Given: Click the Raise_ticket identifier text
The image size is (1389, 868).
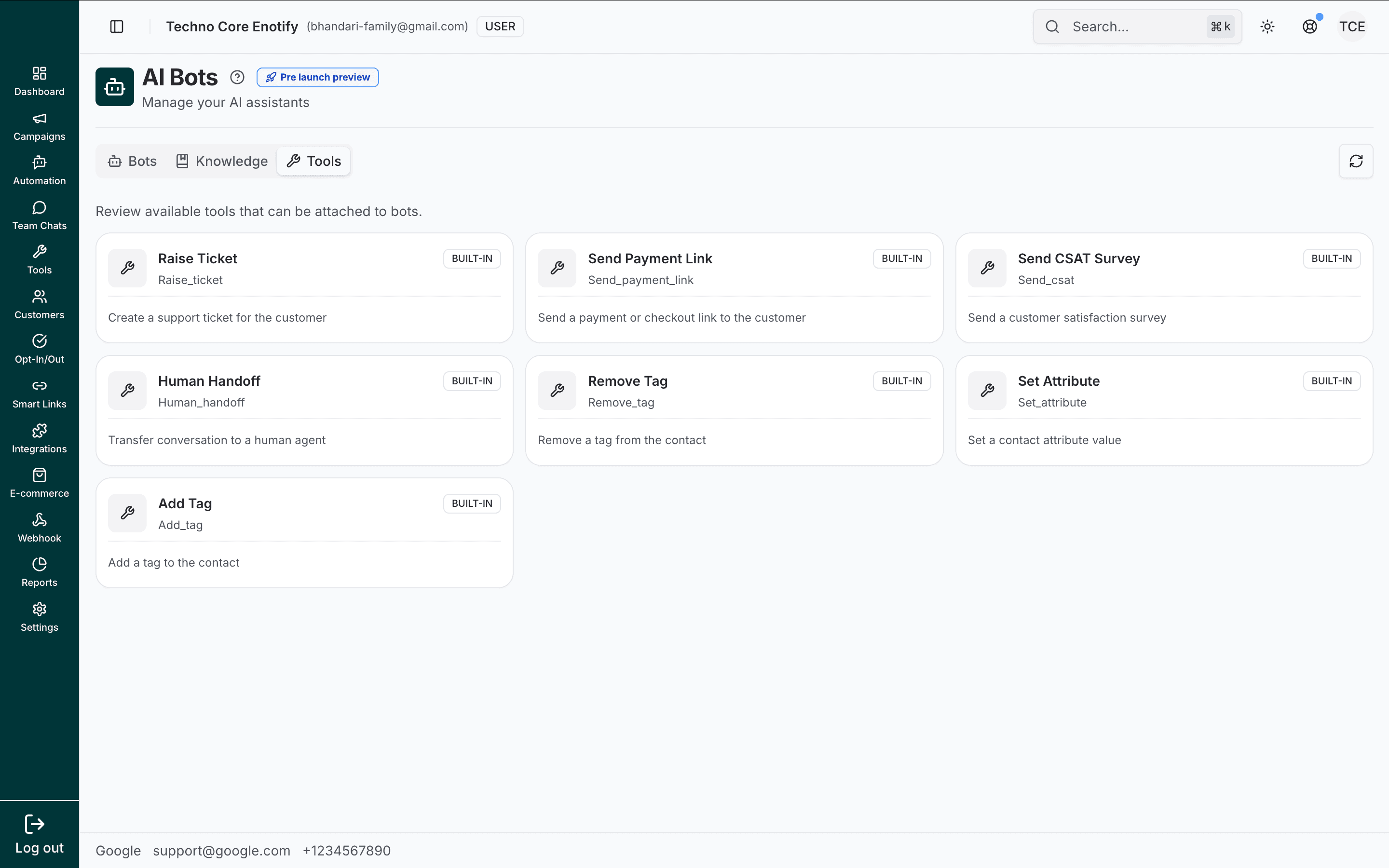Looking at the screenshot, I should click(190, 280).
